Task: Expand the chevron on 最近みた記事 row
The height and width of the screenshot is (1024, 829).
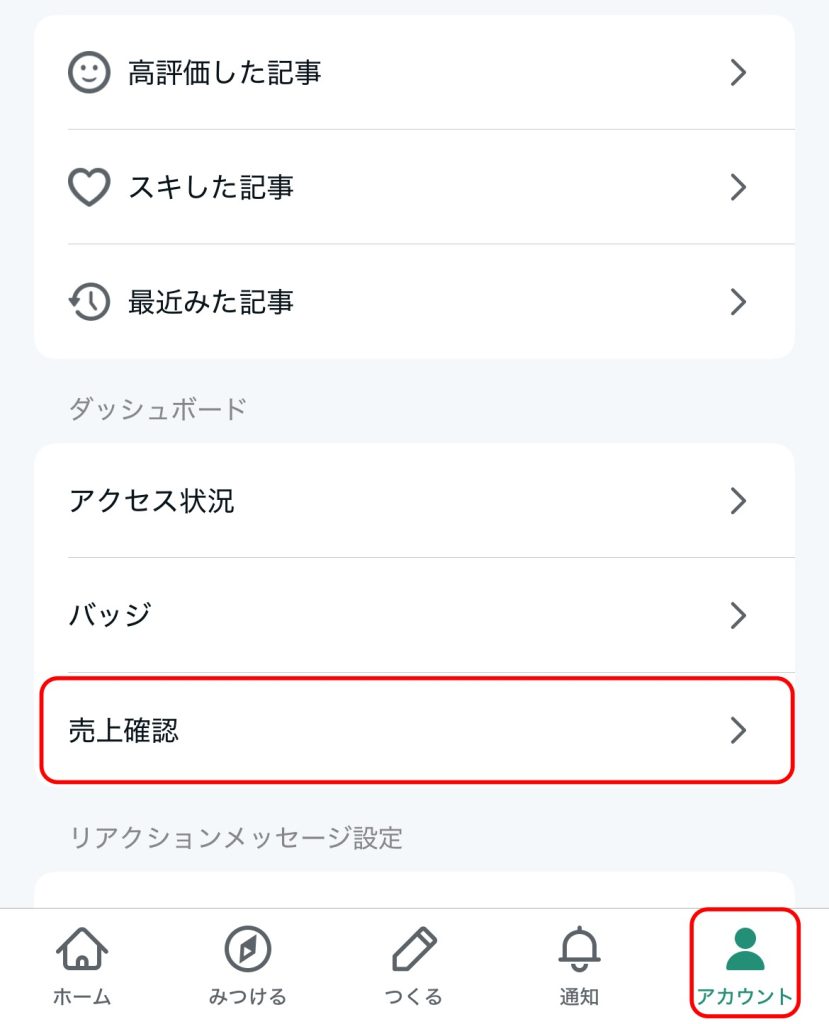Action: click(x=738, y=302)
